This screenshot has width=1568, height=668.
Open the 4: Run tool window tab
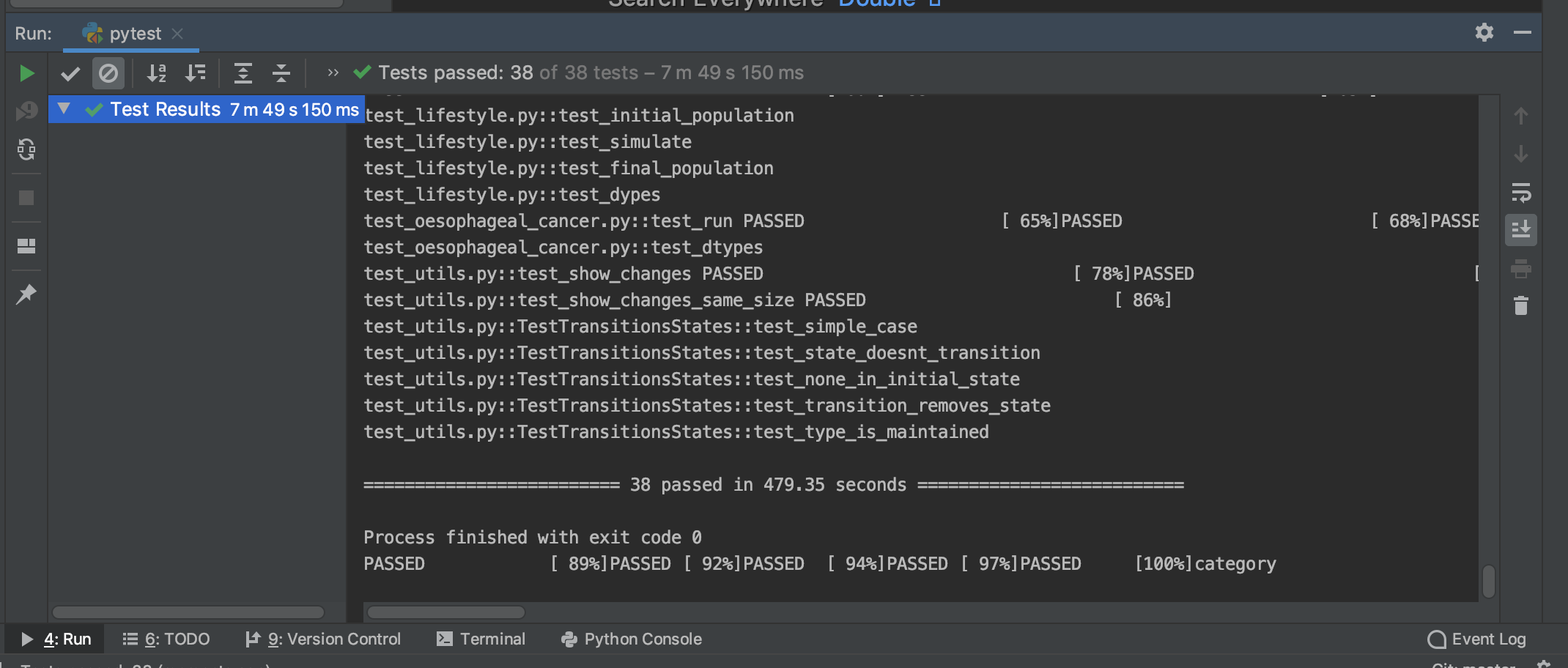click(x=56, y=639)
